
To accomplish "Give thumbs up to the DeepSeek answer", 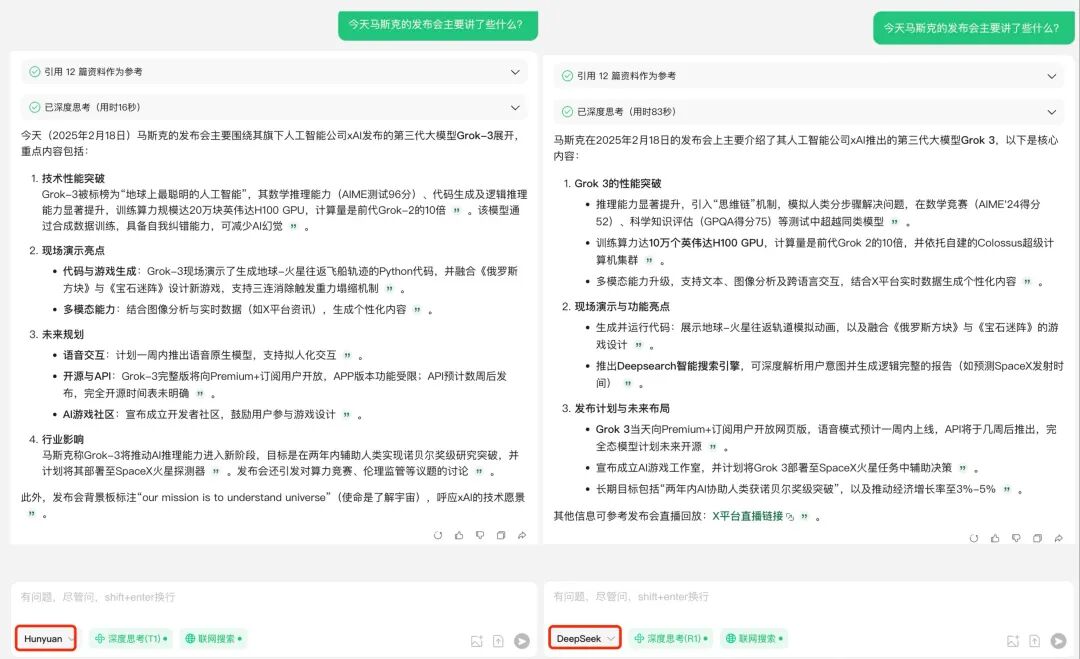I will [995, 538].
